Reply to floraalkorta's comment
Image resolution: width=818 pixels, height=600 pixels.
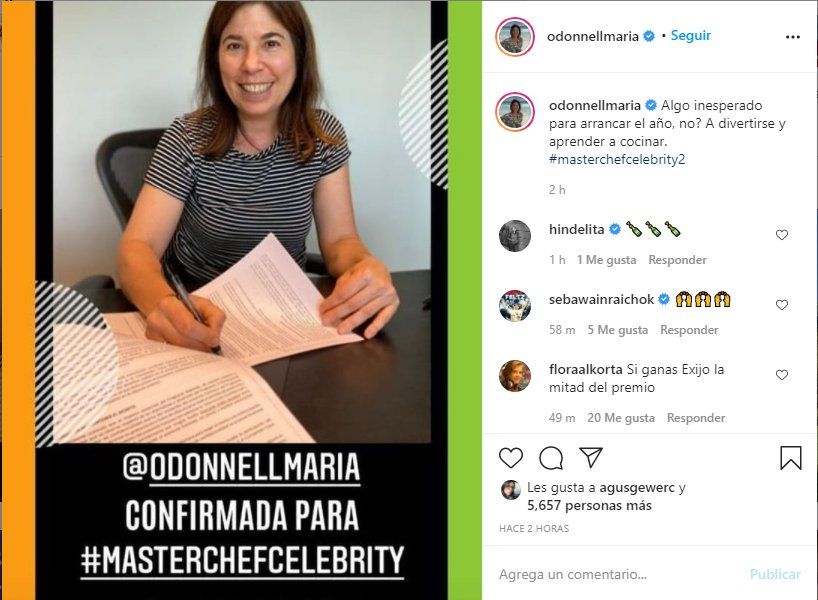(696, 418)
